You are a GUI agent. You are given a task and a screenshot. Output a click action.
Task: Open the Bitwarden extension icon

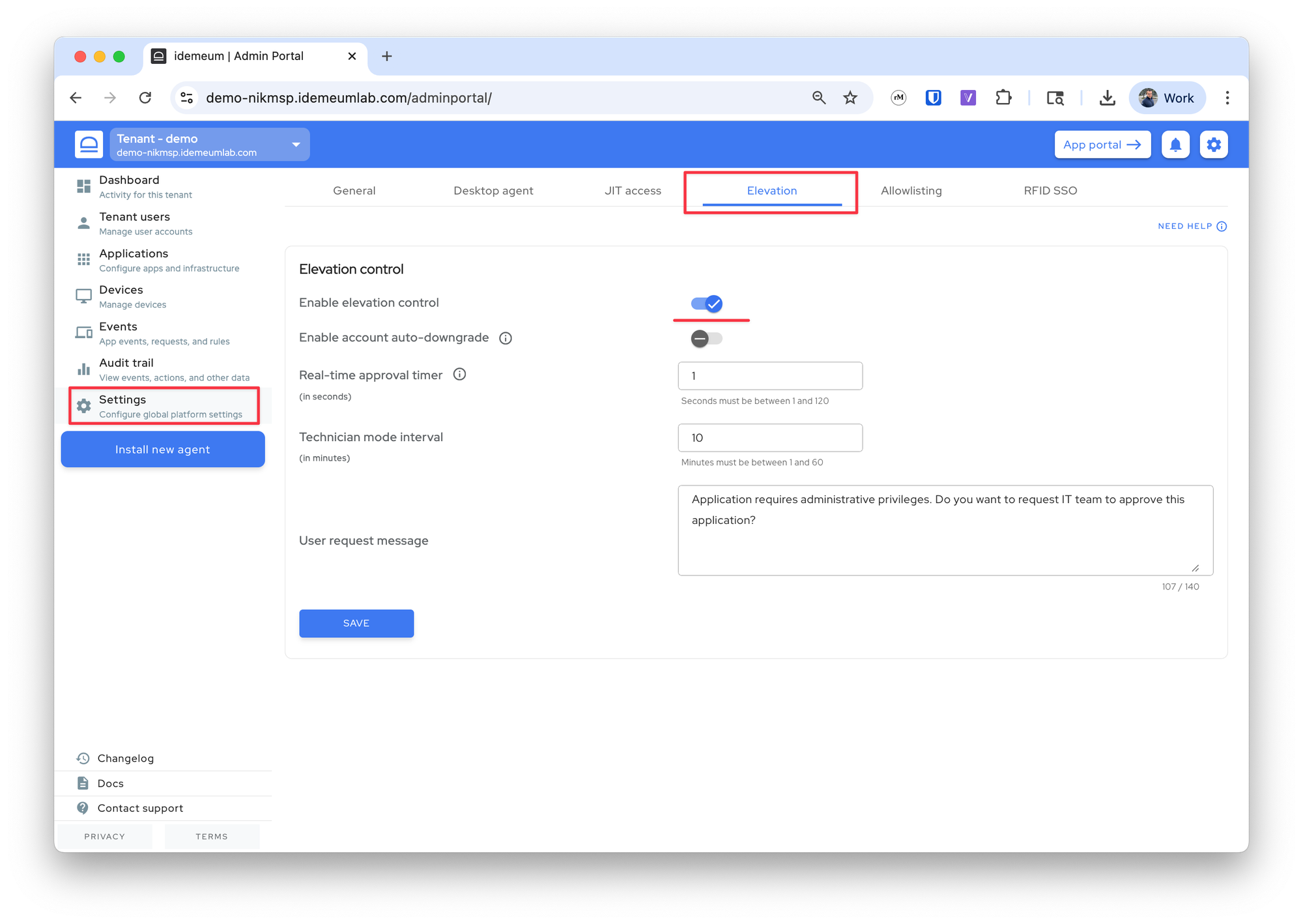pyautogui.click(x=934, y=98)
